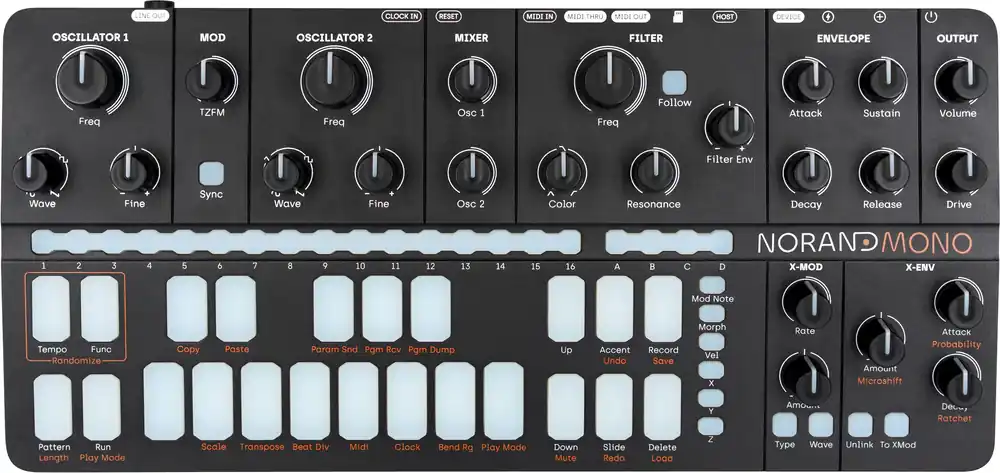Image resolution: width=1000 pixels, height=473 pixels.
Task: Tap the Bend Rg keyboard pad
Action: click(455, 402)
